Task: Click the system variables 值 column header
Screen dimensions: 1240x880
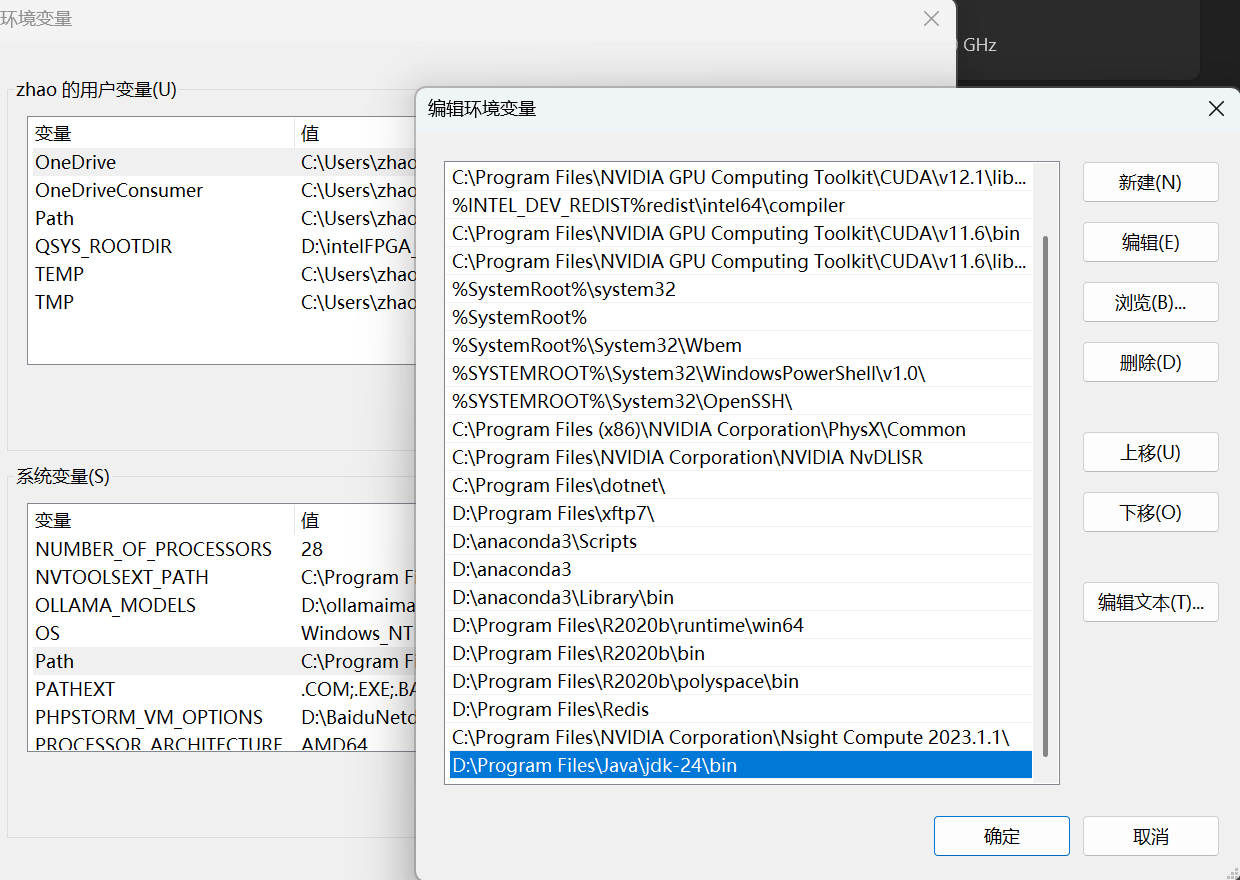Action: (355, 520)
